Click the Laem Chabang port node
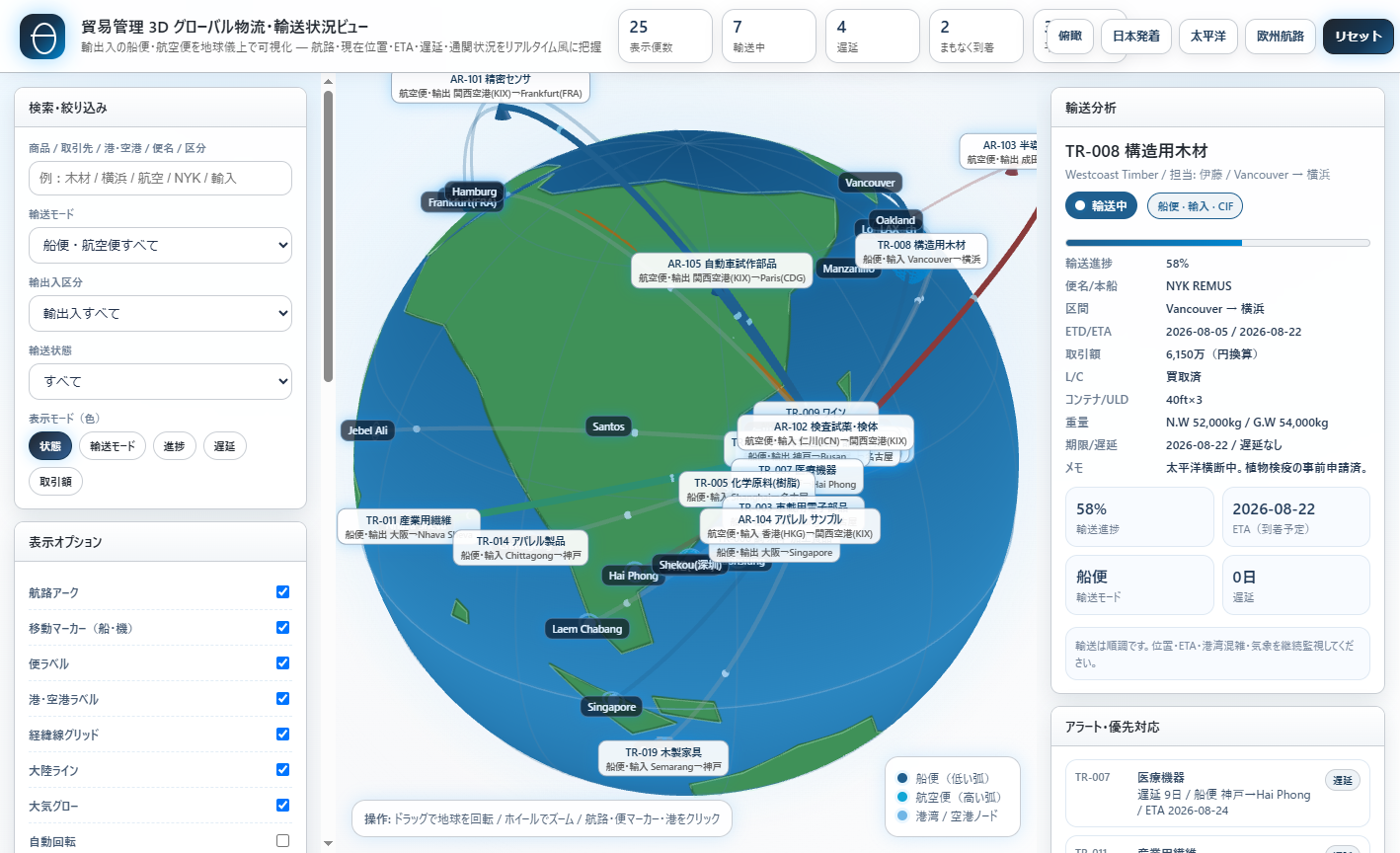The image size is (1400, 853). [587, 629]
